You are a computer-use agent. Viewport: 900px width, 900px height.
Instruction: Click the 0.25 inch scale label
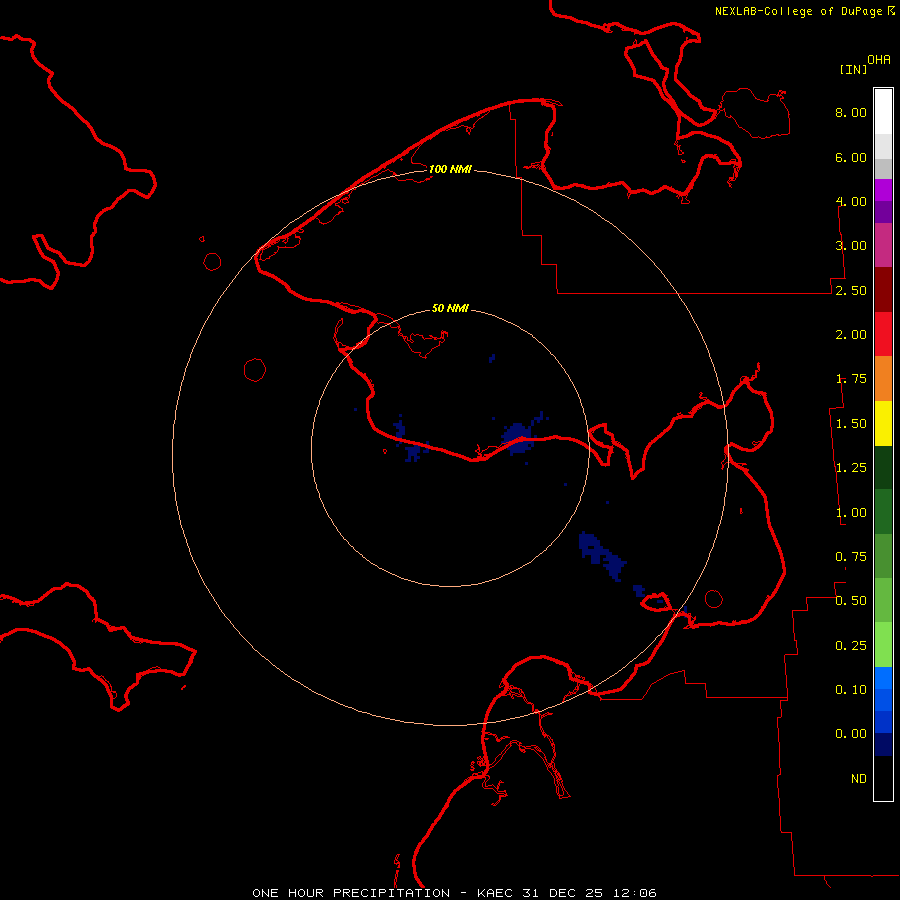tap(851, 646)
